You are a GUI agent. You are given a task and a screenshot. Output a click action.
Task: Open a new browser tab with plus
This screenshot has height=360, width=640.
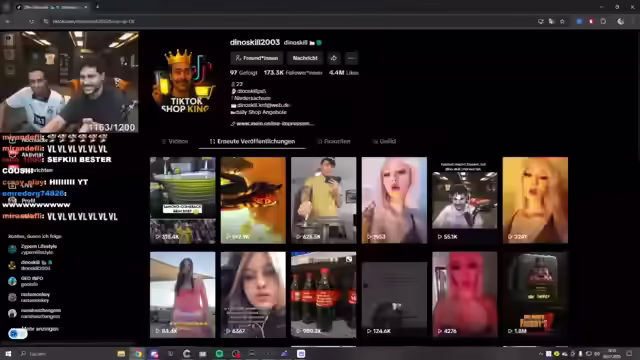click(97, 7)
